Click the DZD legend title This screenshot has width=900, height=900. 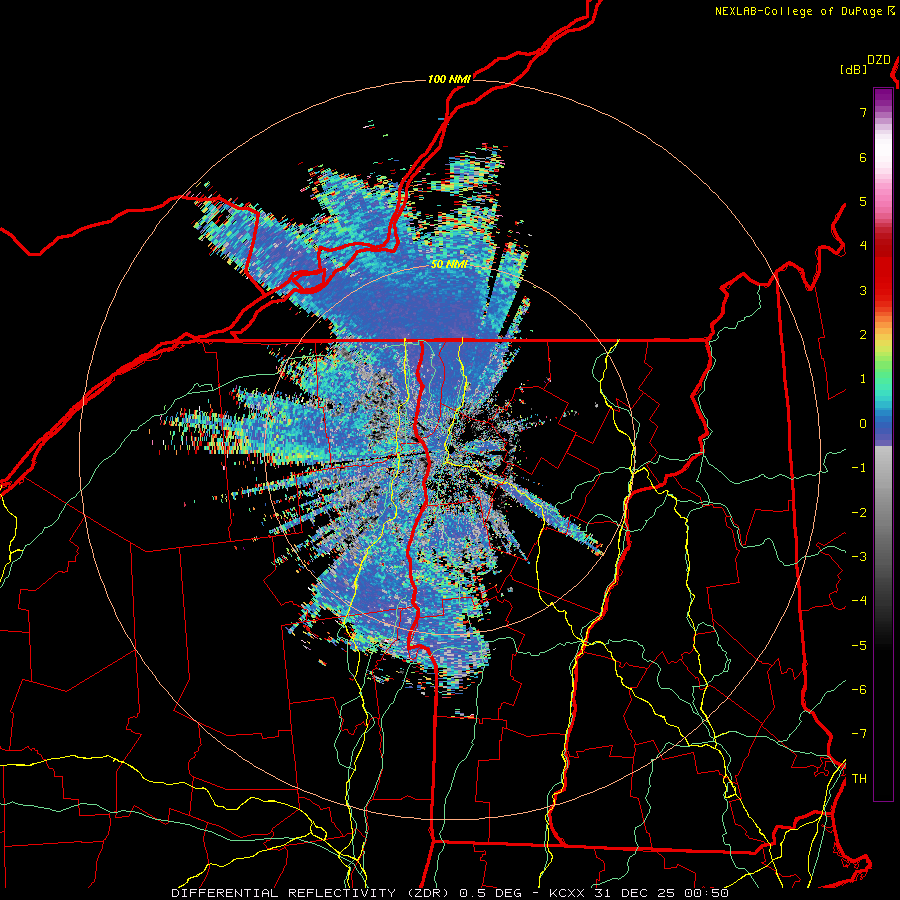coord(879,60)
